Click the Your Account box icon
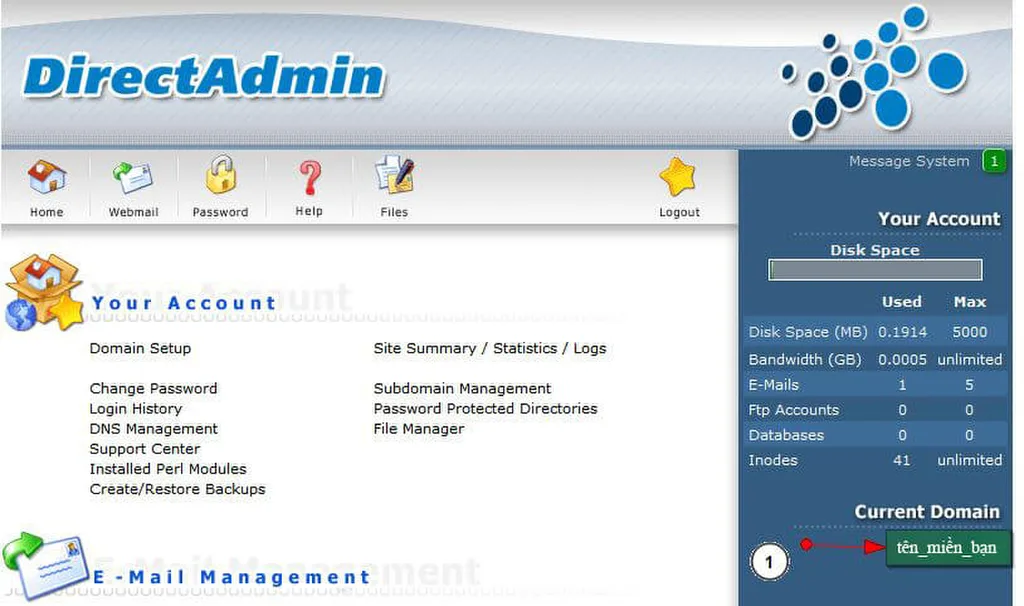Screen dimensions: 1024x606 tap(44, 293)
